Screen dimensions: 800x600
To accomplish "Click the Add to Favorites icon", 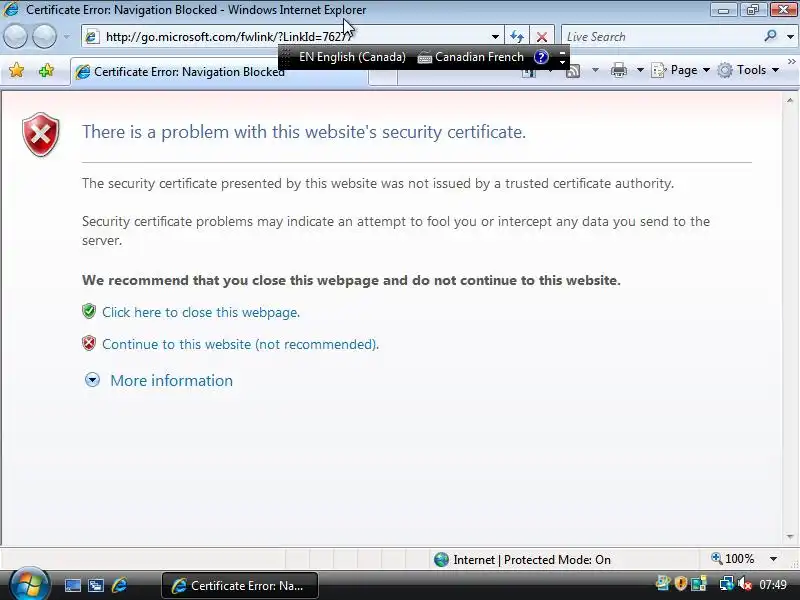I will (46, 70).
